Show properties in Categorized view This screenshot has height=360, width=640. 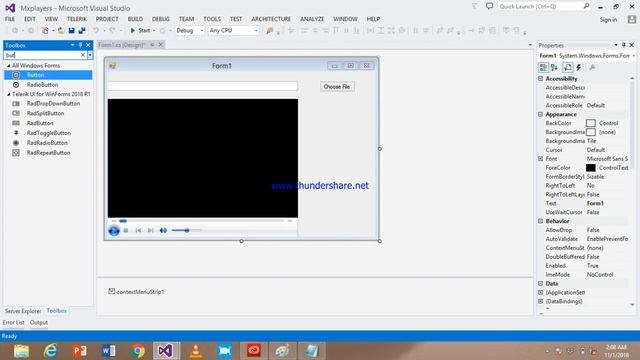coord(543,67)
